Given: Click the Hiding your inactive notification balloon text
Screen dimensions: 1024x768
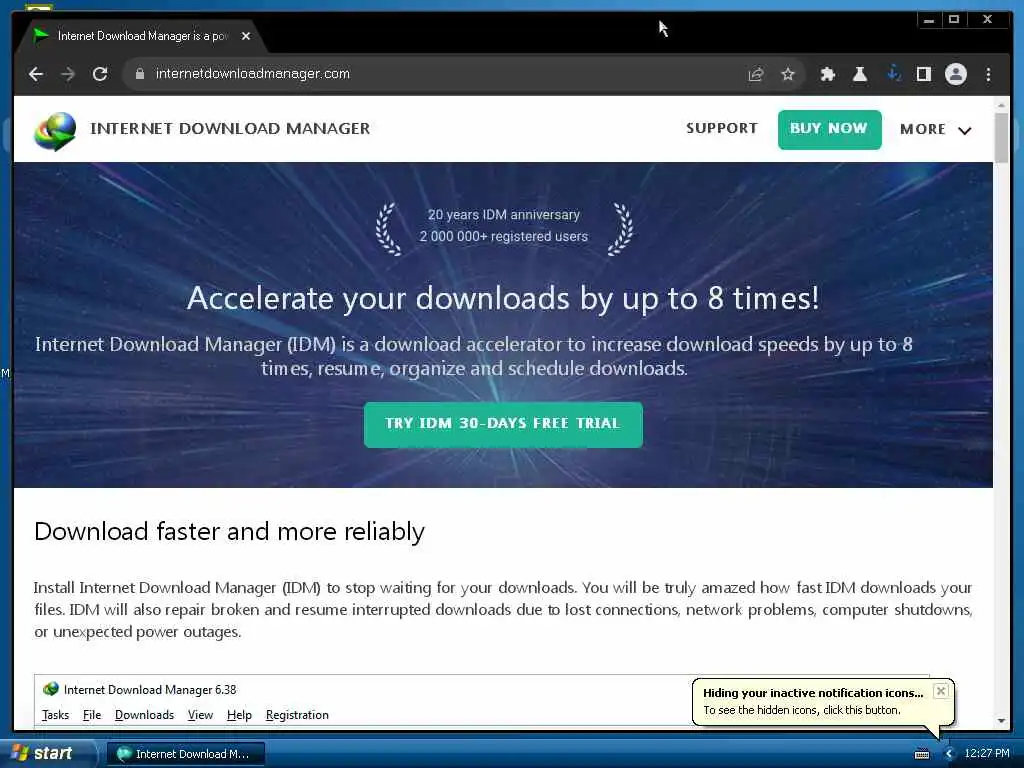Looking at the screenshot, I should tap(813, 693).
